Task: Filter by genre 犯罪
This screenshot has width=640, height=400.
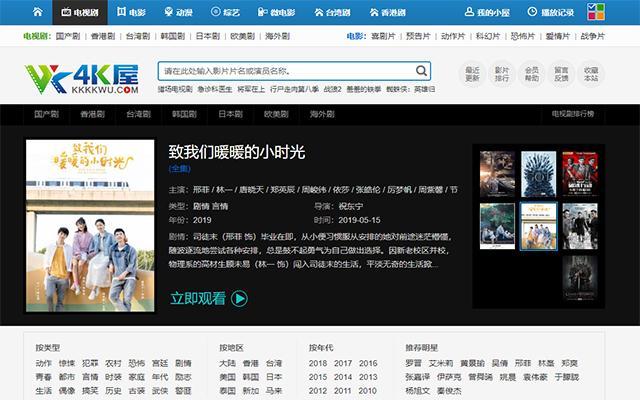Action: tap(90, 363)
